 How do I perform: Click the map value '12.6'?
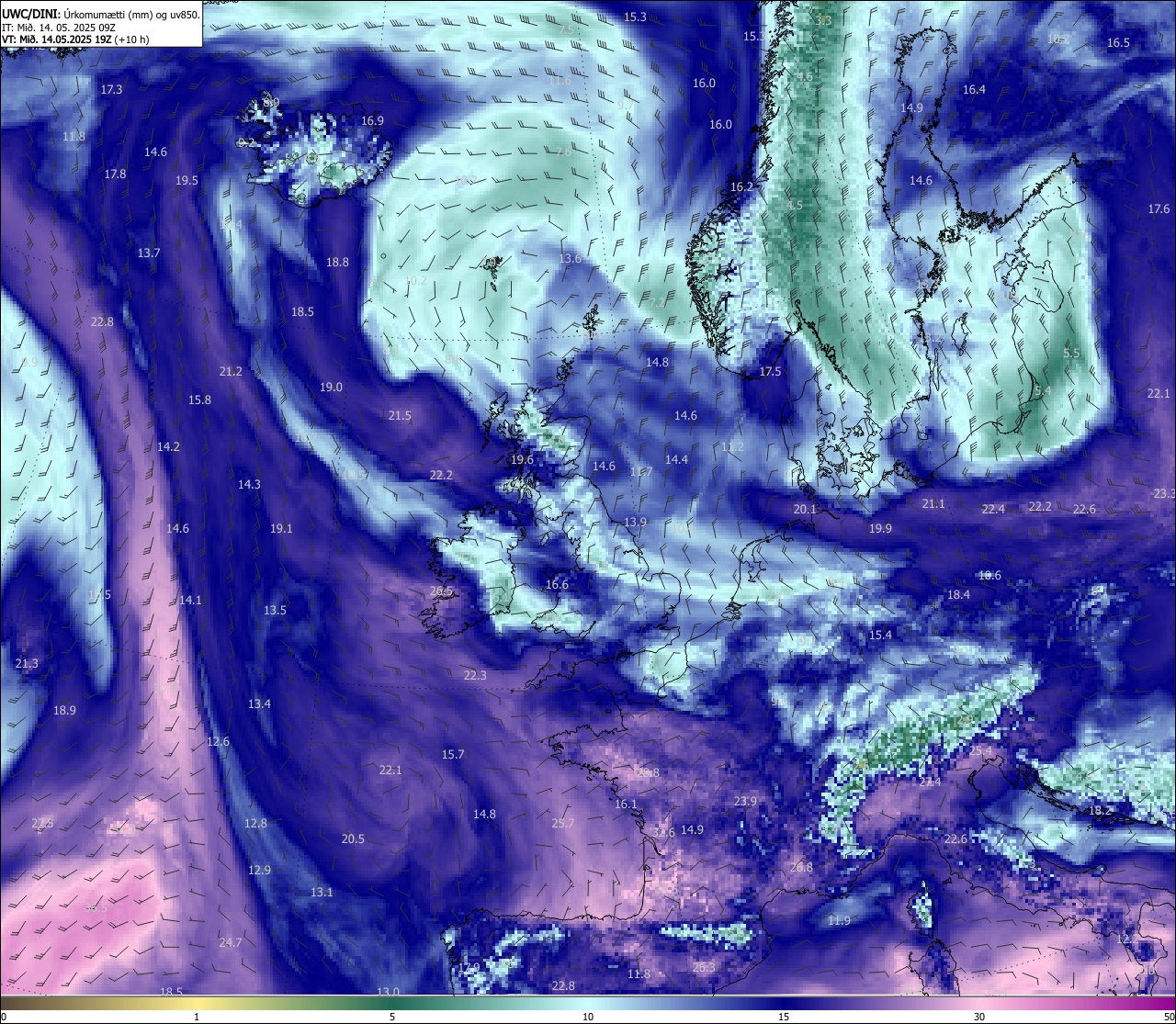pos(218,741)
